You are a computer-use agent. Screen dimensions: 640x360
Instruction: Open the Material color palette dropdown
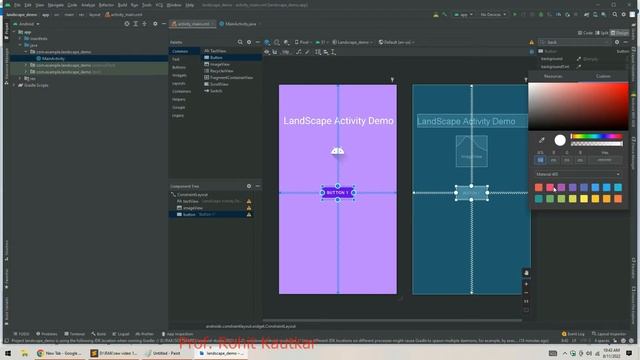pos(578,174)
